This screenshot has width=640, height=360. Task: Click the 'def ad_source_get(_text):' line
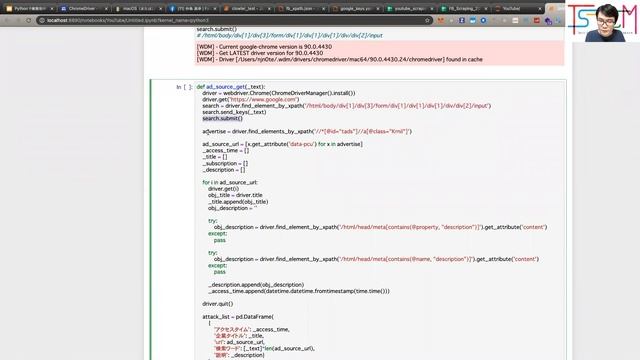coord(231,87)
